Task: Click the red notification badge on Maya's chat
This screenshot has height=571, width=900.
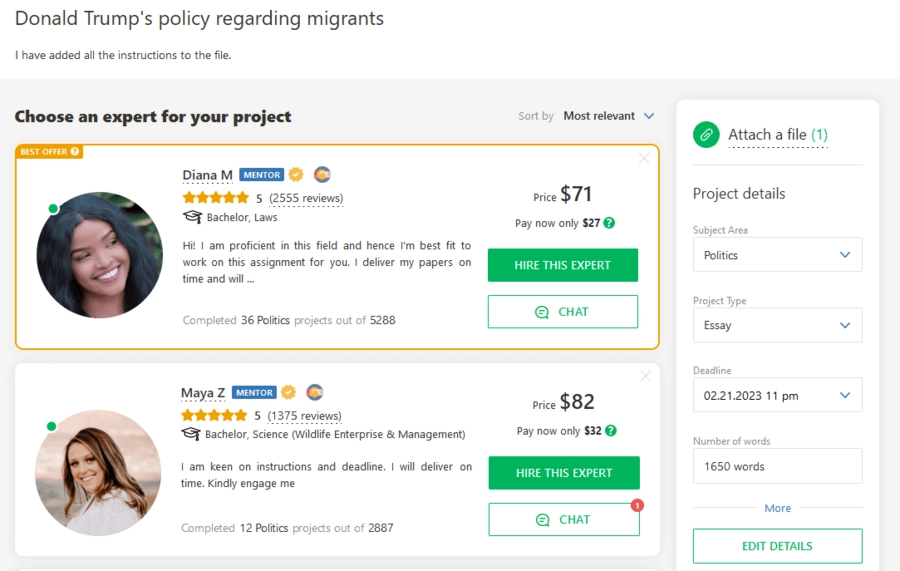Action: pos(637,506)
